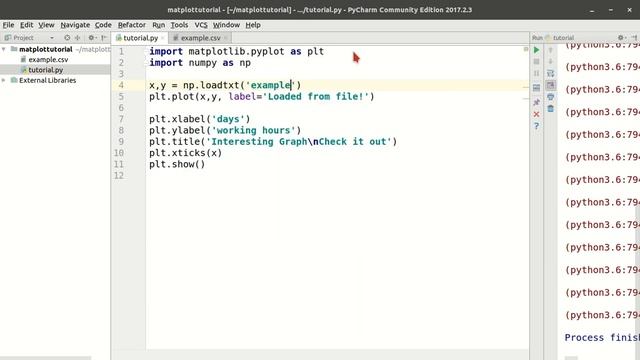Toggle scroll to end icon in Run console
This screenshot has height=360, width=640.
(551, 85)
